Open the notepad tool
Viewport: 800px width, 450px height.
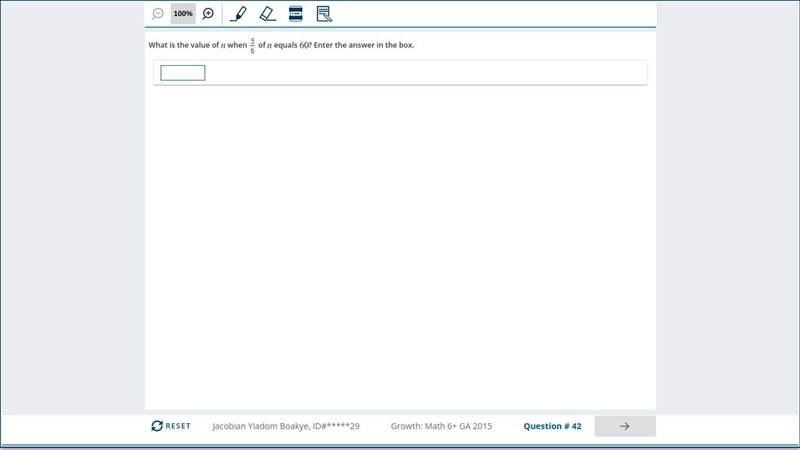(x=324, y=14)
